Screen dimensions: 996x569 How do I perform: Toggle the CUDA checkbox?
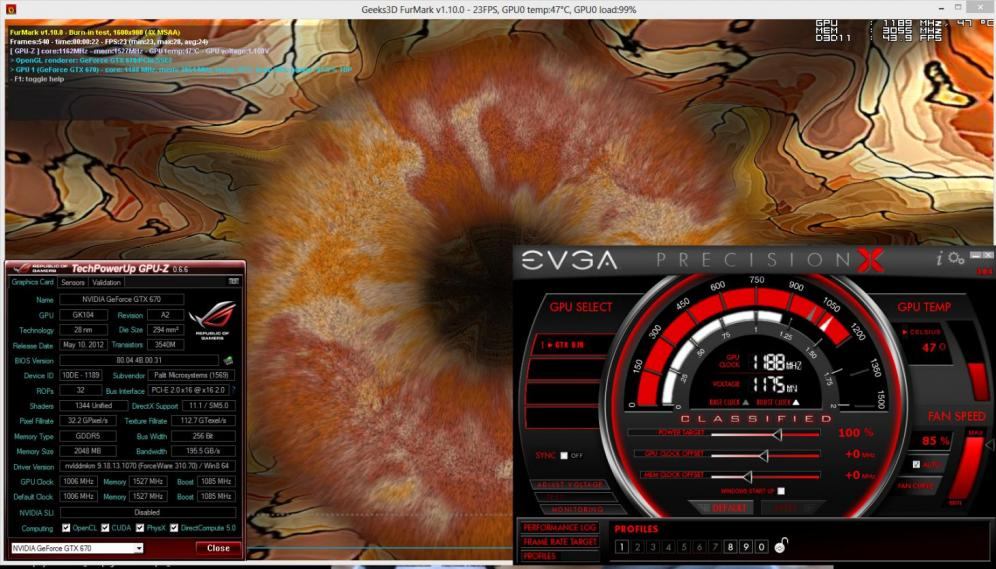coord(105,528)
